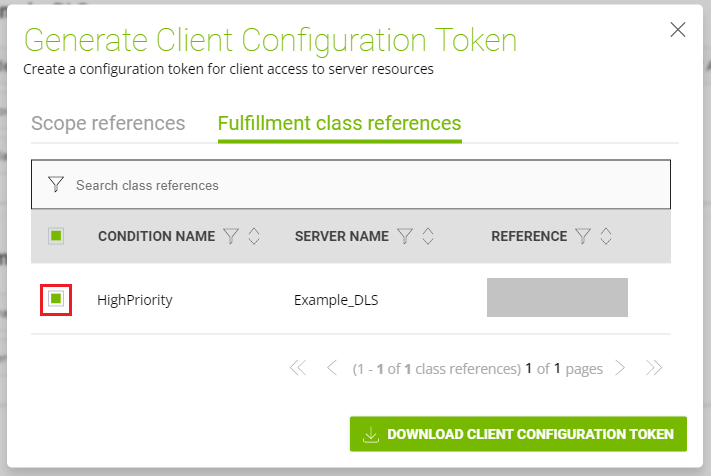Screen dimensions: 714x476
Task: Switch to the Scope references tab
Action: [x=108, y=123]
